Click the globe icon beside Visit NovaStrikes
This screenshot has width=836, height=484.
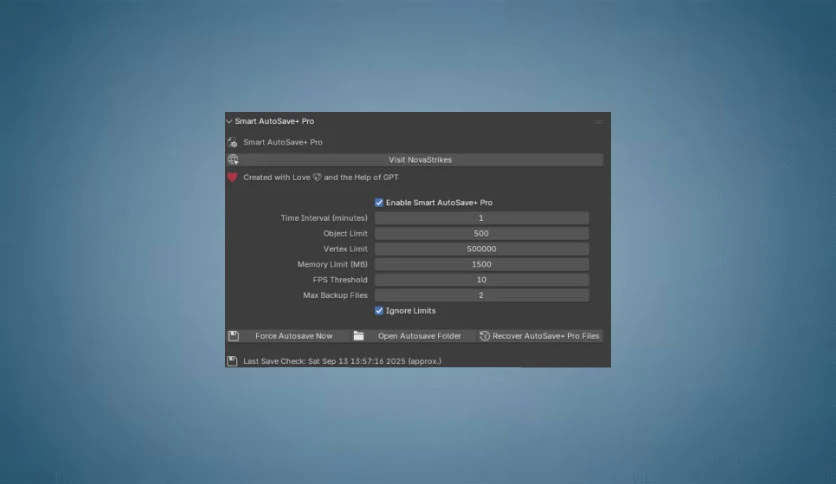pos(233,159)
